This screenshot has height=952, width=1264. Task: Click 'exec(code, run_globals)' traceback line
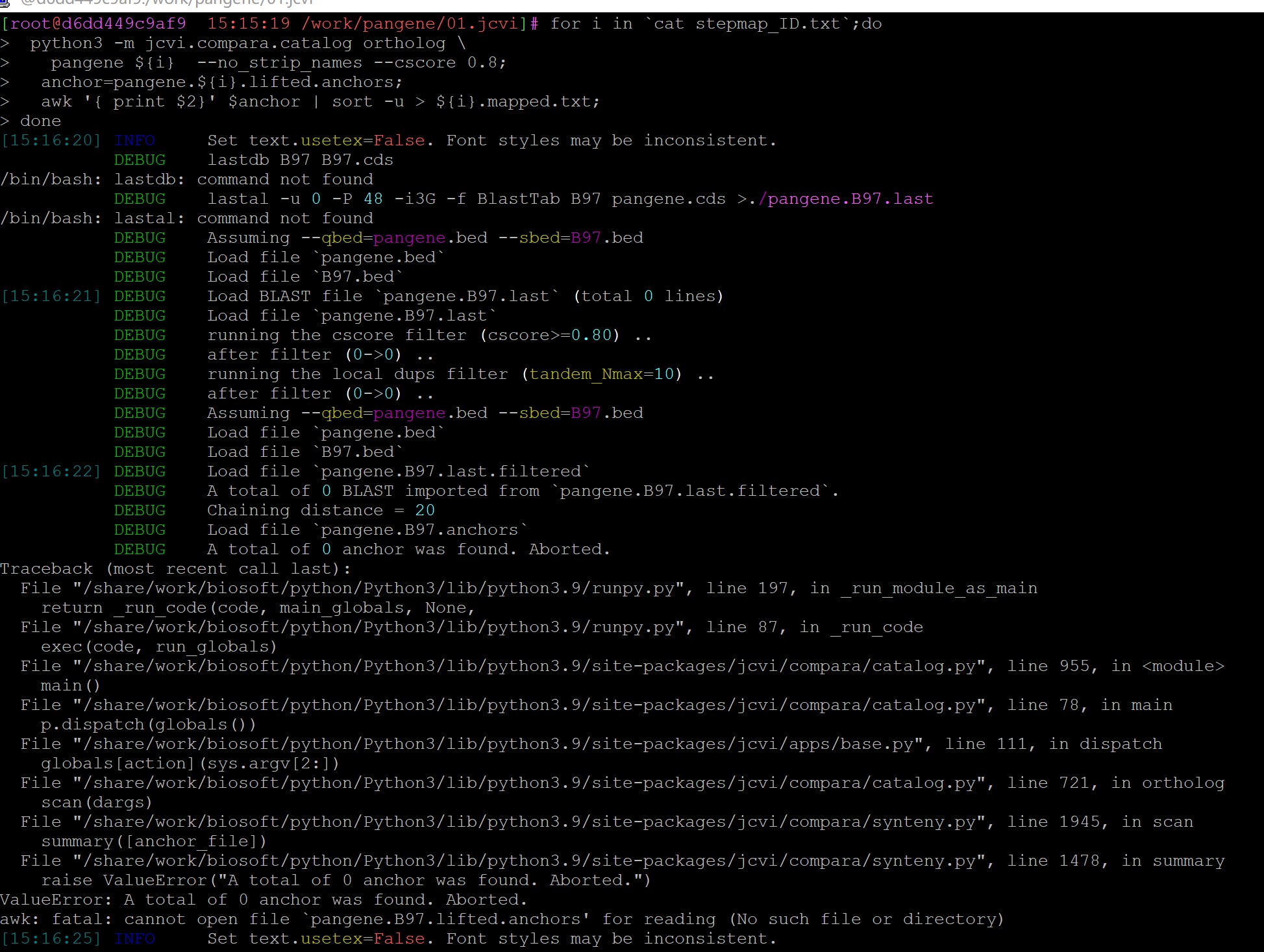pyautogui.click(x=159, y=647)
